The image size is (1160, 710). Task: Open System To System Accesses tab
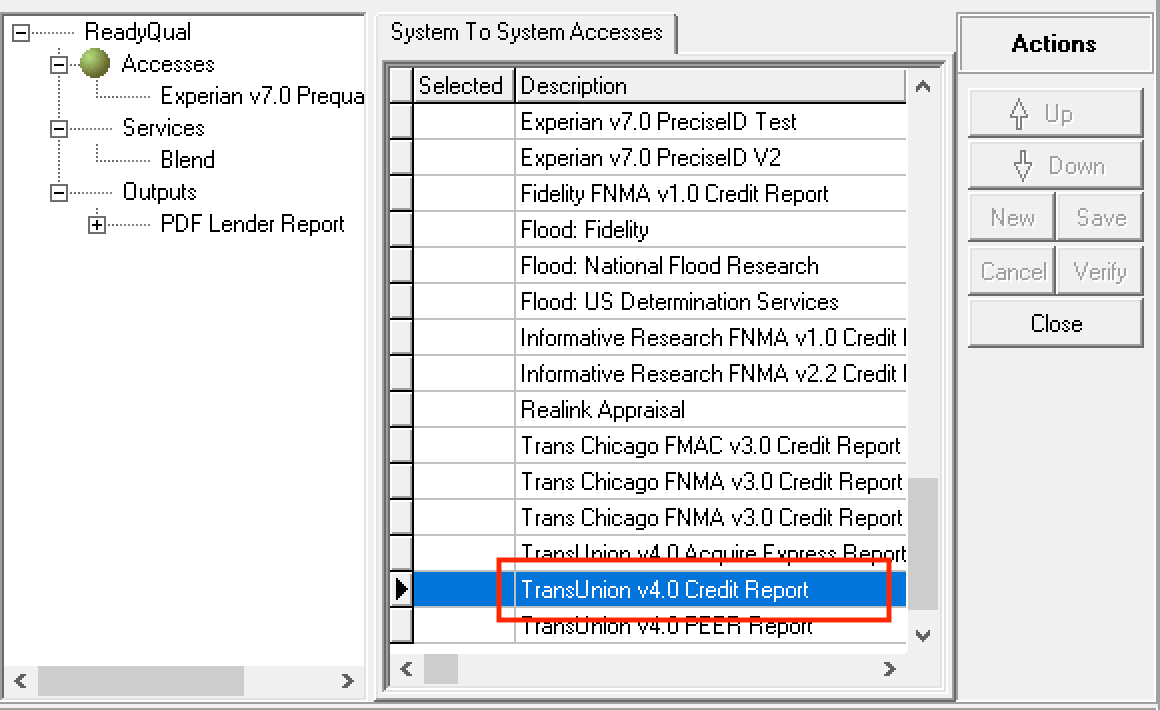coord(526,33)
